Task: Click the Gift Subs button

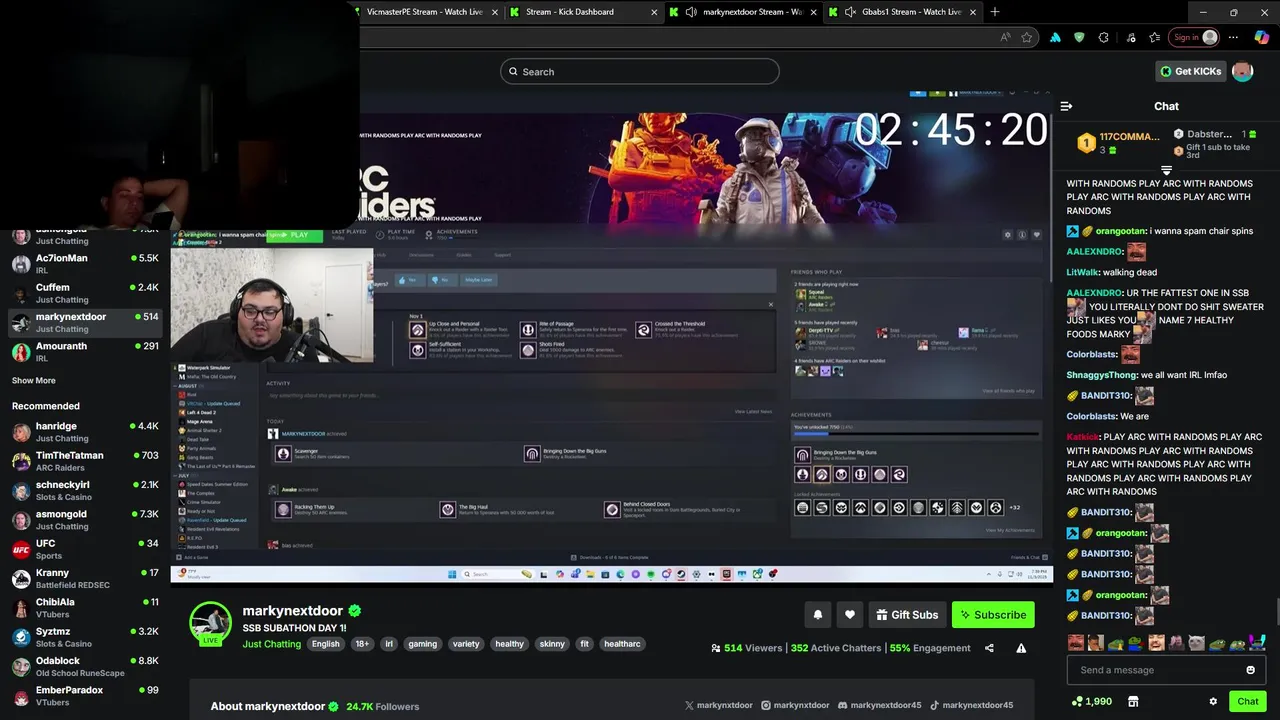Action: pyautogui.click(x=906, y=615)
